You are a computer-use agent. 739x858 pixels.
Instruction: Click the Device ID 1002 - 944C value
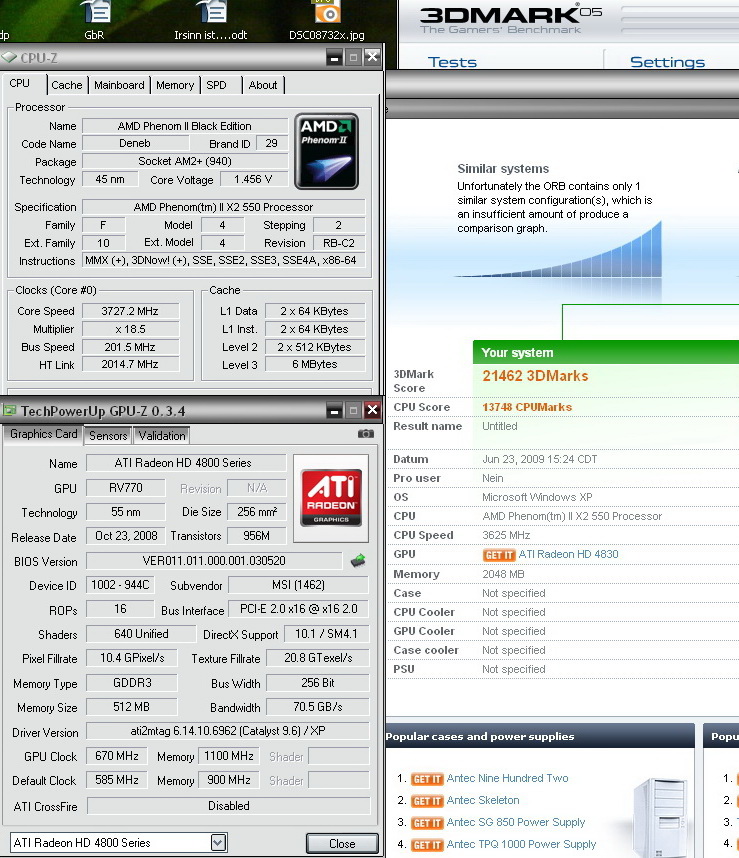[120, 585]
